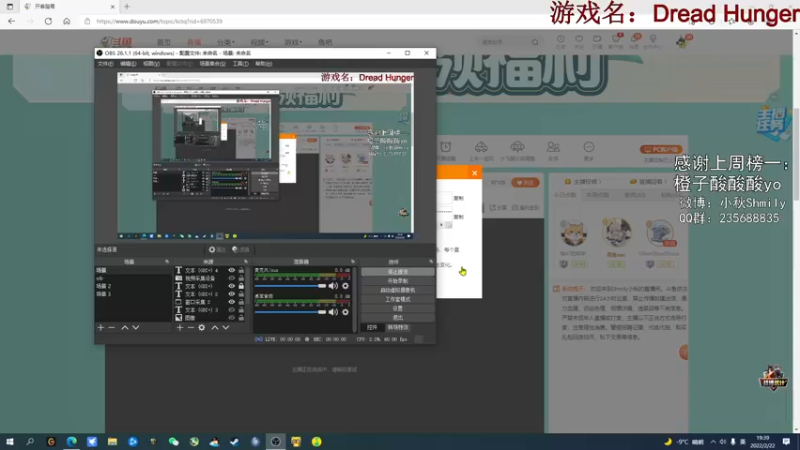Screen dimensions: 800x450
Task: Open microphone/Aux audio settings gear
Action: point(345,286)
